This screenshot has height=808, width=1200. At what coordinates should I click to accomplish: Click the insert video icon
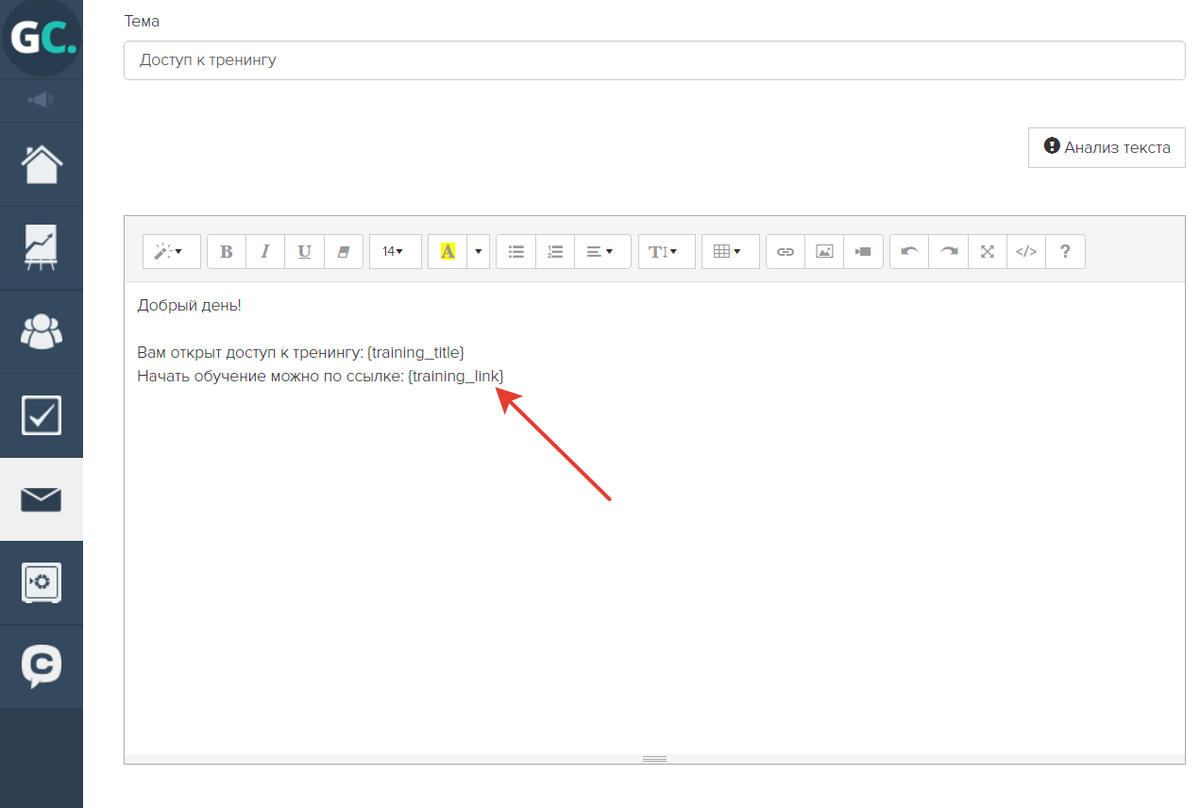pos(863,252)
